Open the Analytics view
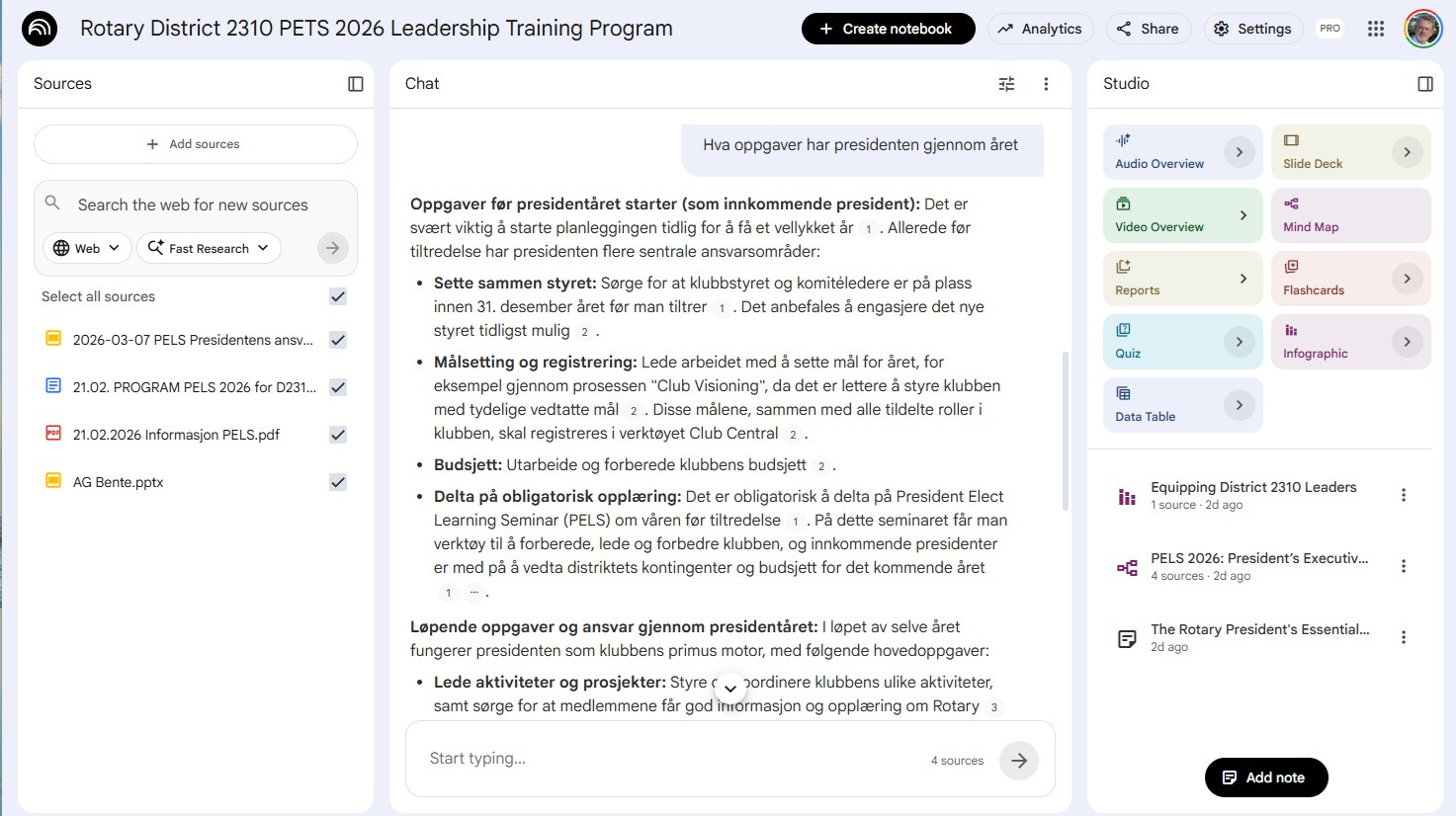 point(1040,29)
